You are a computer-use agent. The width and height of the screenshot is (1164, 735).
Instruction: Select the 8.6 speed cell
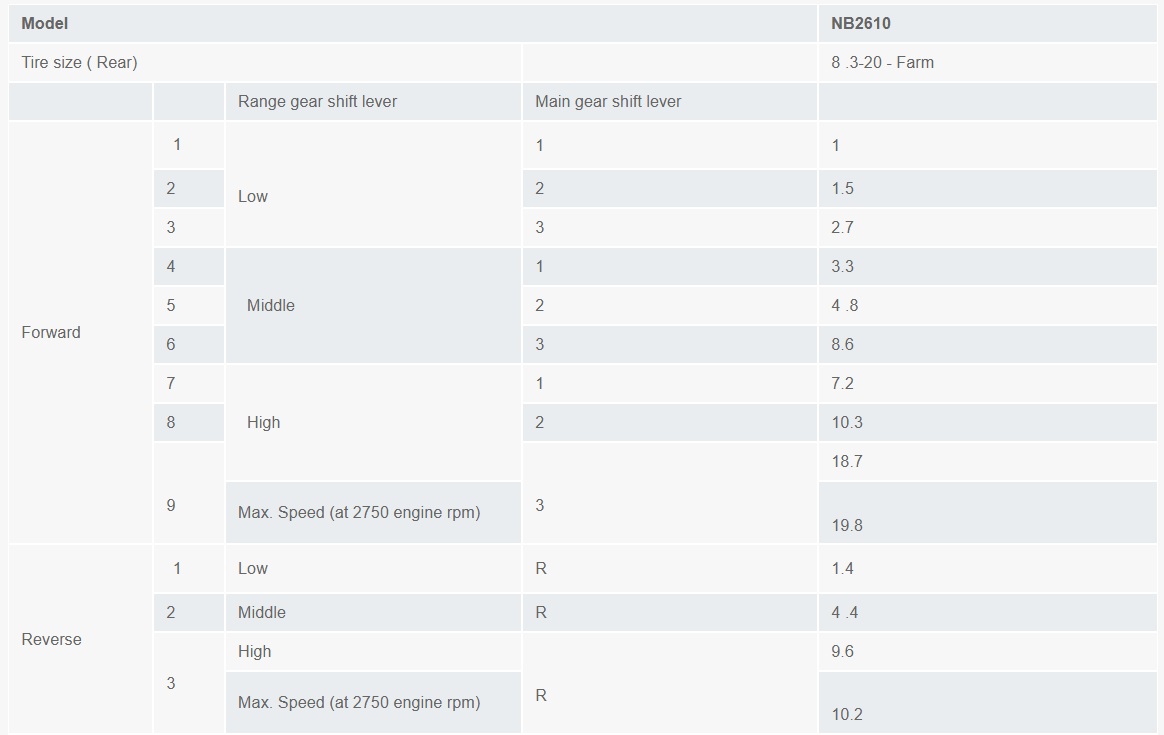842,344
